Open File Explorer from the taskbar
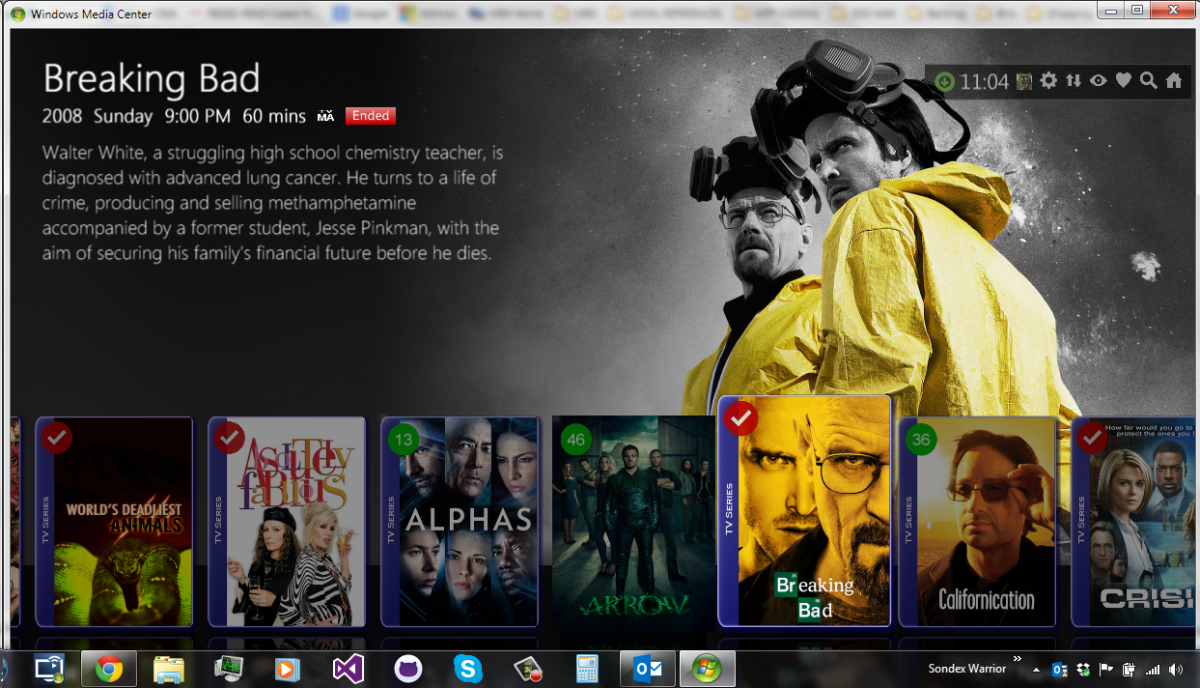The image size is (1200, 688). pyautogui.click(x=168, y=669)
